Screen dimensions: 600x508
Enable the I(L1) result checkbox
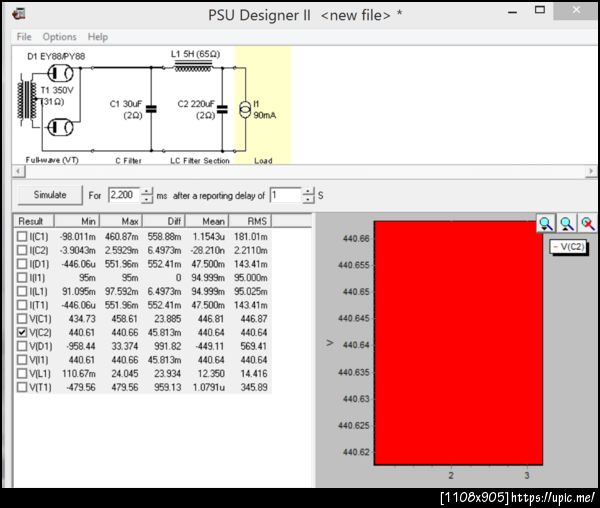tap(22, 291)
